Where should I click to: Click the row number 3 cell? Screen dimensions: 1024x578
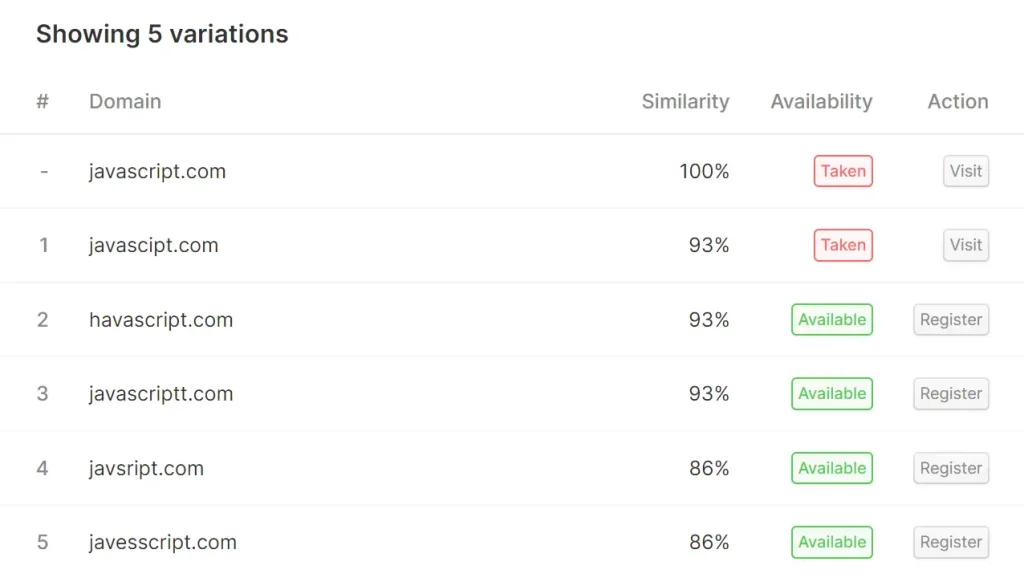43,393
